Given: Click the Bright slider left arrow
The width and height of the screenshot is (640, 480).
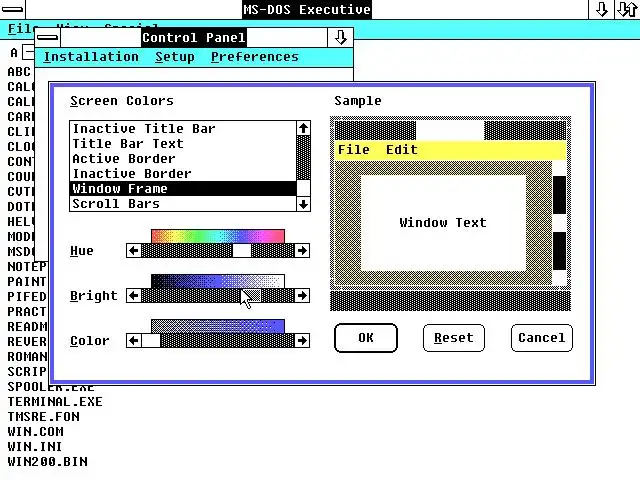Looking at the screenshot, I should click(x=133, y=296).
